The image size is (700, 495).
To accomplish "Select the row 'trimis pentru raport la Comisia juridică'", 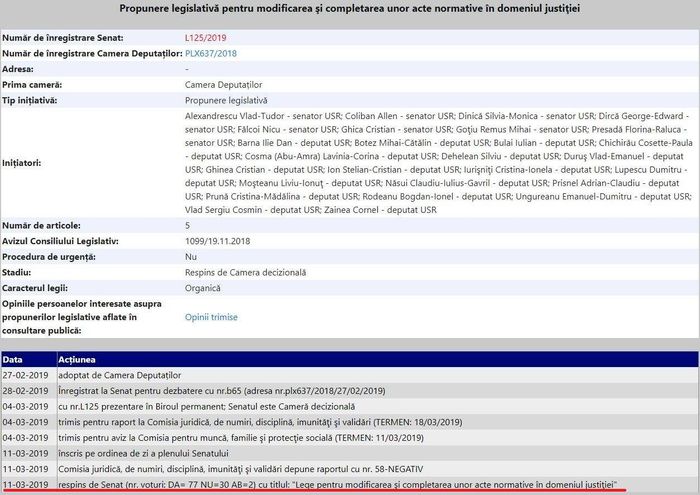I will [x=378, y=422].
